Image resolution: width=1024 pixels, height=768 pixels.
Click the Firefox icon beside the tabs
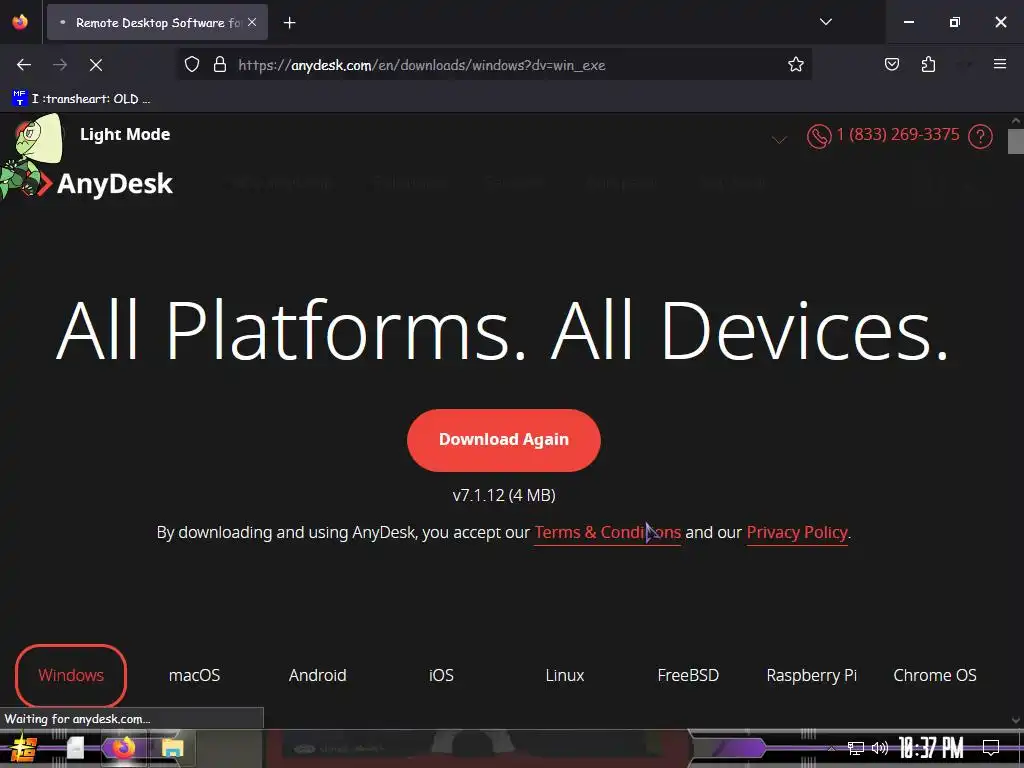click(20, 22)
